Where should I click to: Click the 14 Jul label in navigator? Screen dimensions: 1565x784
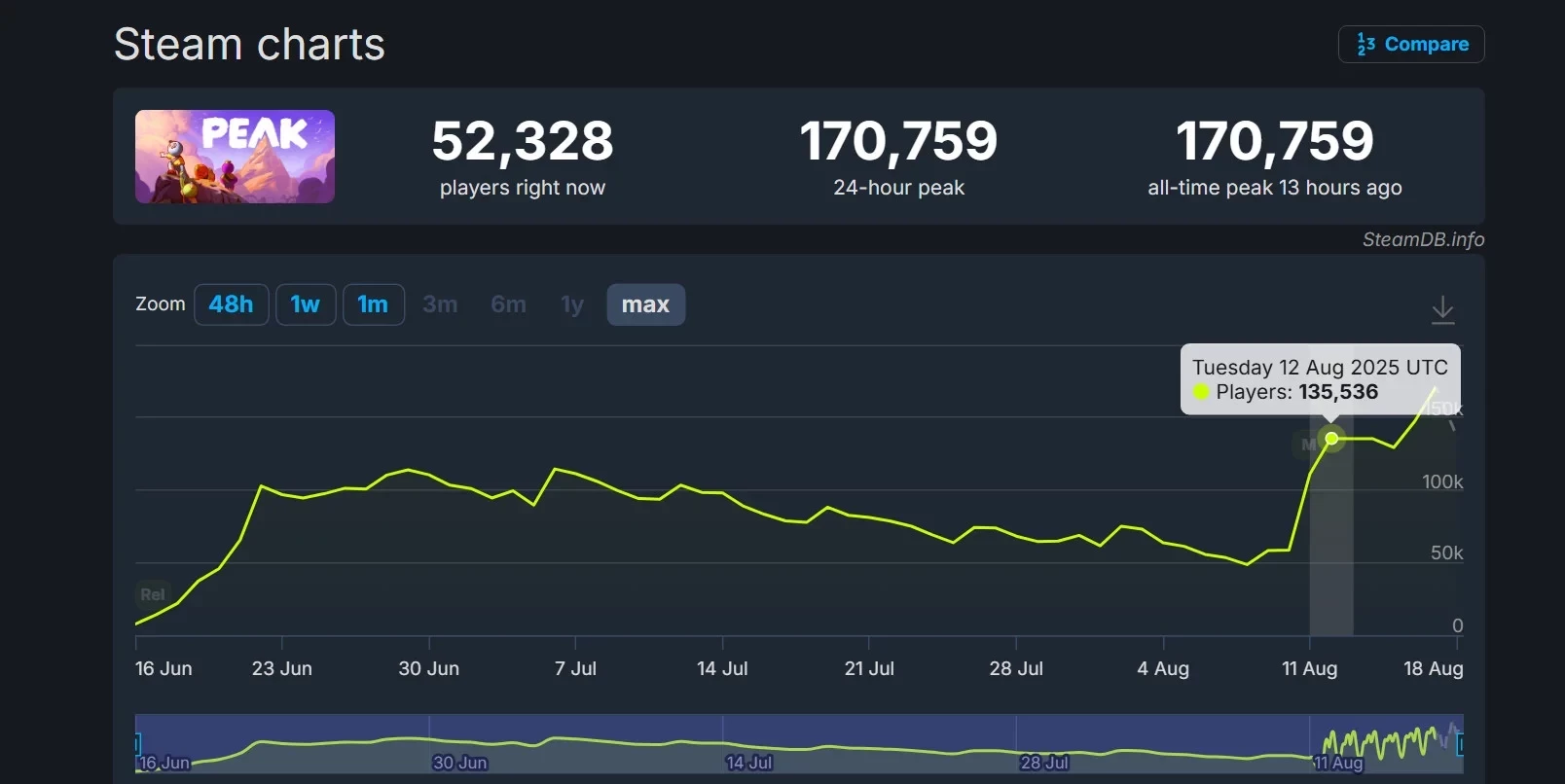[748, 763]
